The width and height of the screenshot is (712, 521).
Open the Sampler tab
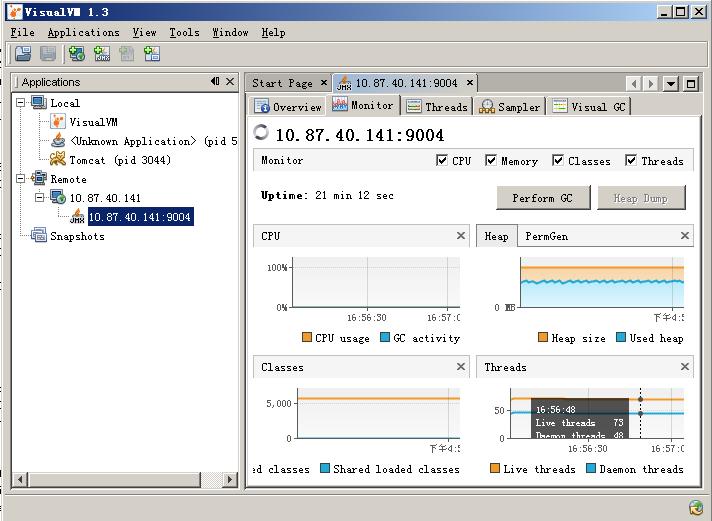[509, 107]
